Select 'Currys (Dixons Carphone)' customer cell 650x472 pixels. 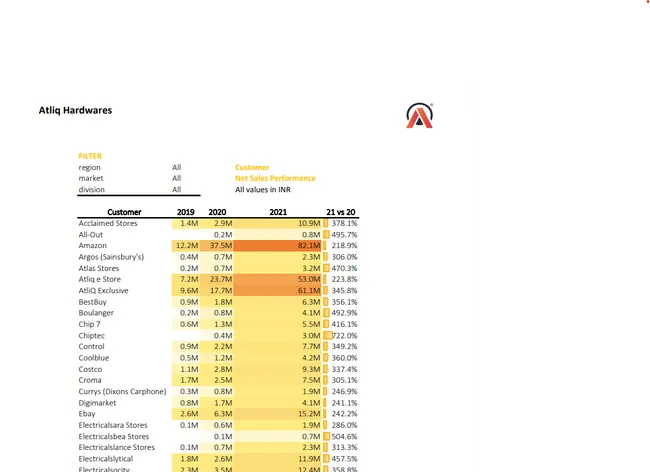click(x=122, y=391)
